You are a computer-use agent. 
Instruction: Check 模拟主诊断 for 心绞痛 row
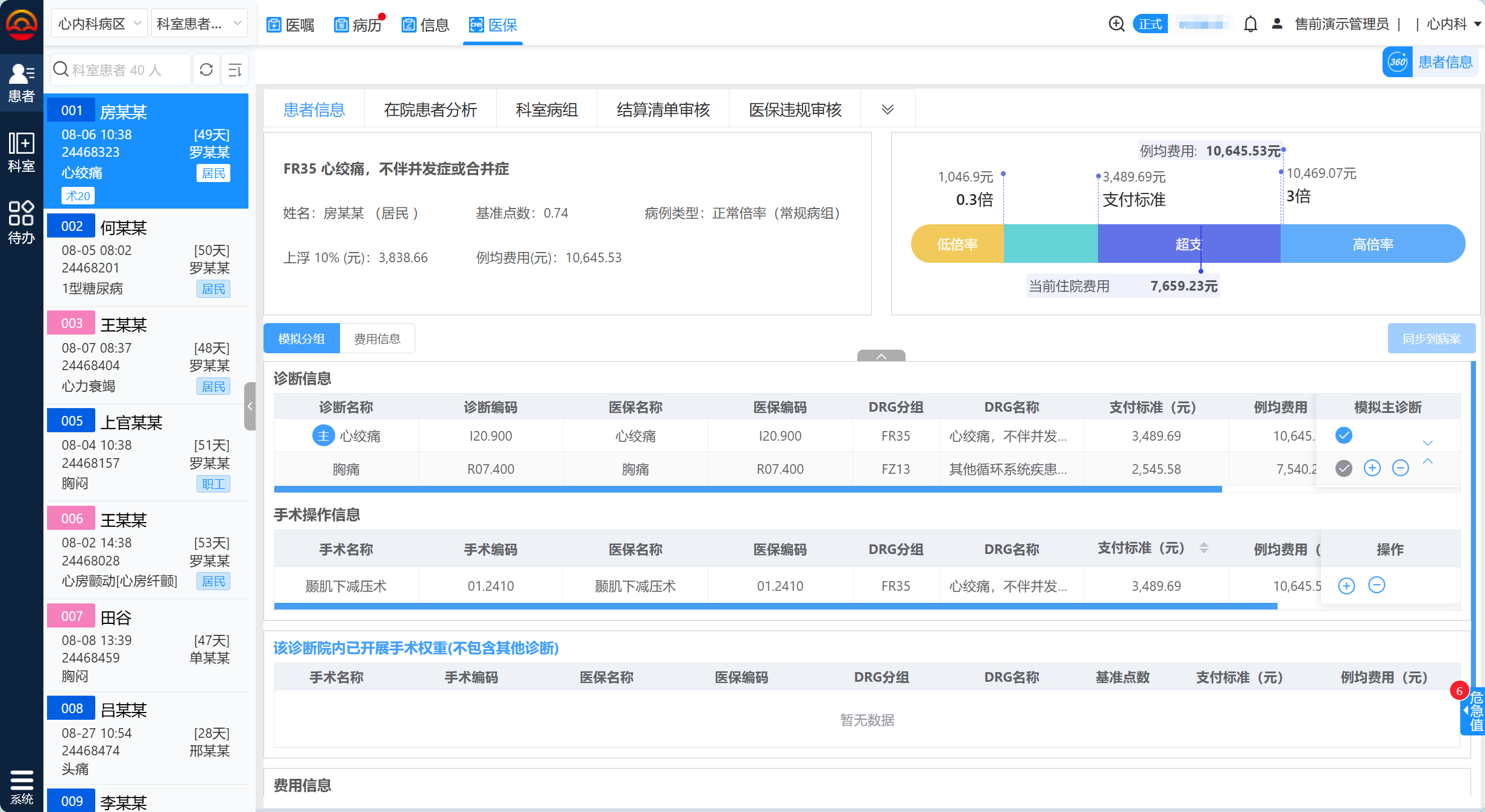pos(1344,435)
